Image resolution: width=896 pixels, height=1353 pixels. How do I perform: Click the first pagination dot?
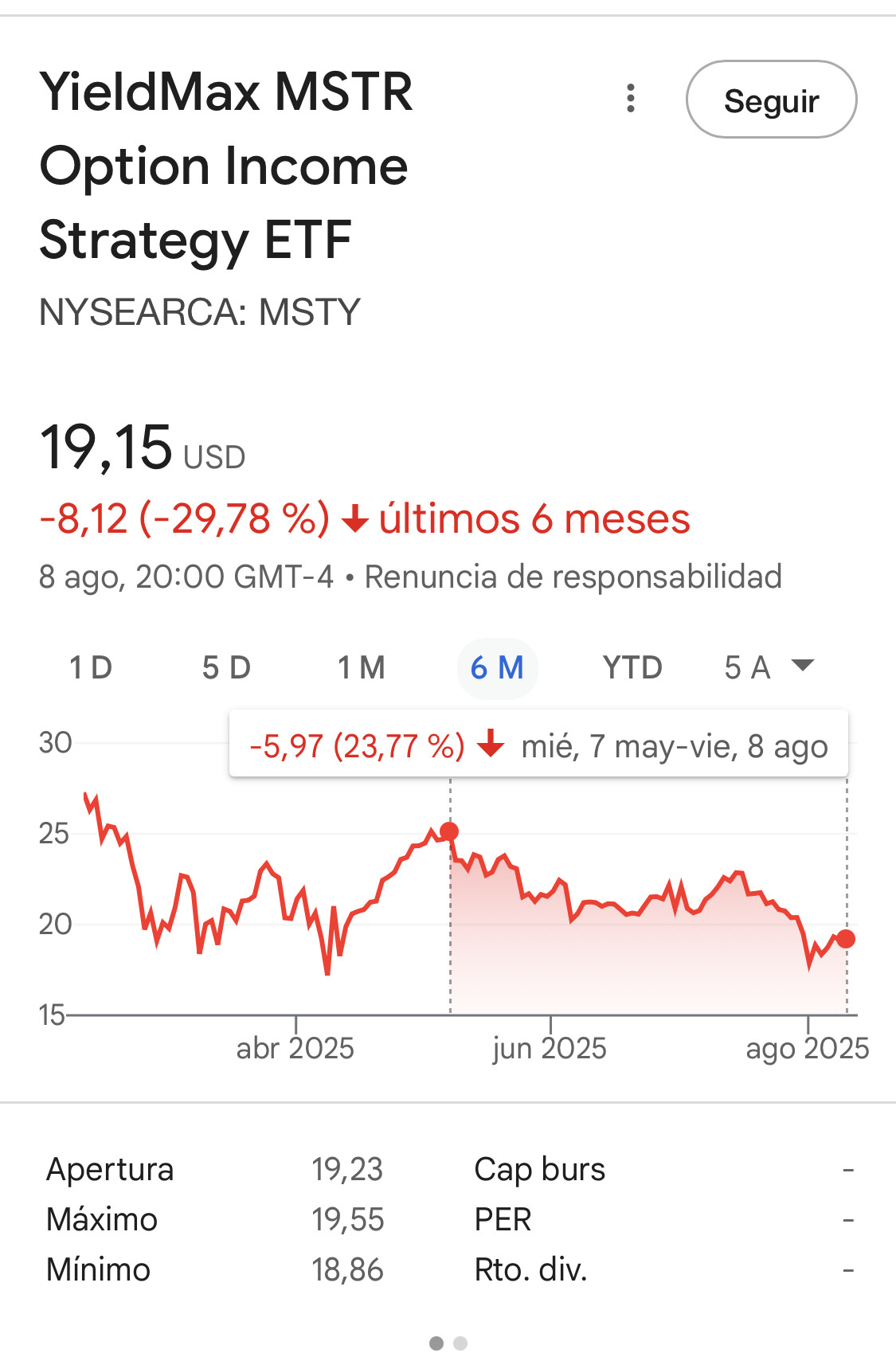pyautogui.click(x=436, y=1343)
